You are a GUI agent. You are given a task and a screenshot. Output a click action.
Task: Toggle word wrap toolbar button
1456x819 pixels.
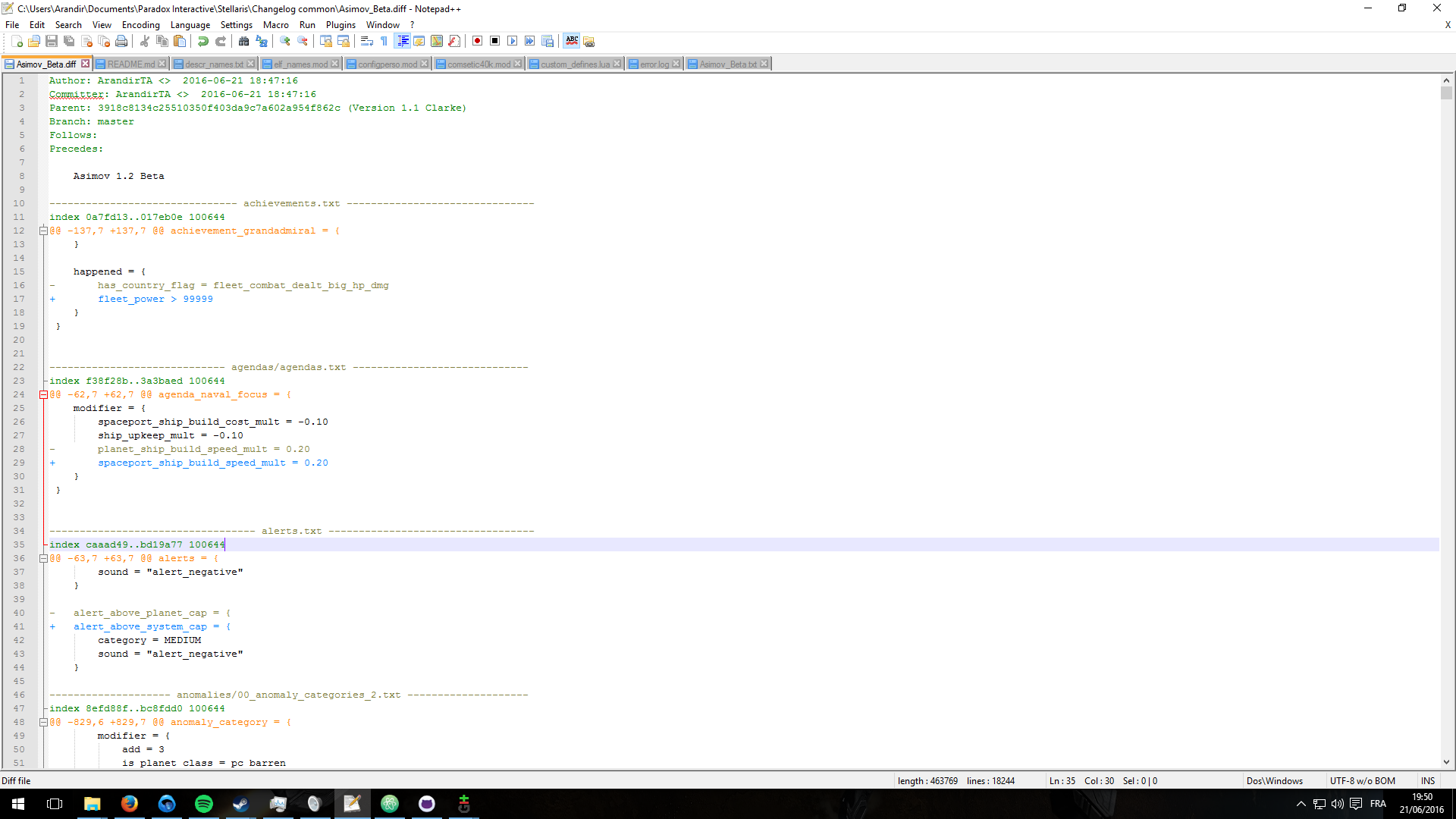[366, 41]
